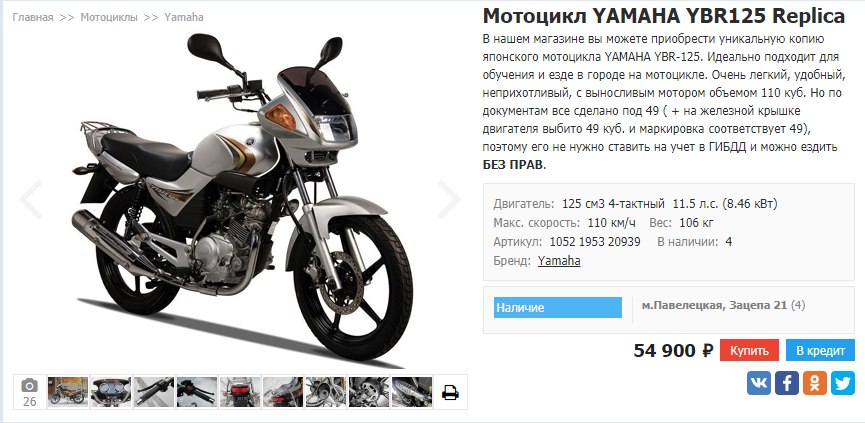This screenshot has height=423, width=865.
Task: Choose the В кредит button
Action: pyautogui.click(x=820, y=350)
